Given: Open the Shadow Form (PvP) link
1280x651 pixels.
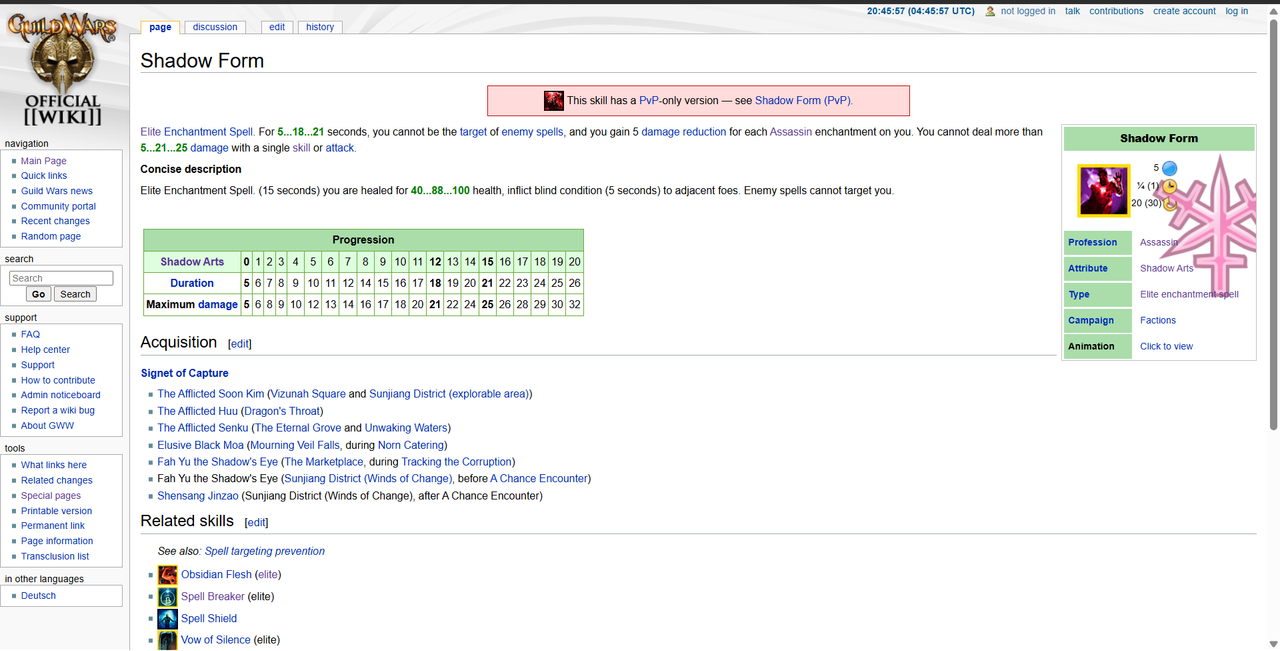Looking at the screenshot, I should (x=803, y=100).
